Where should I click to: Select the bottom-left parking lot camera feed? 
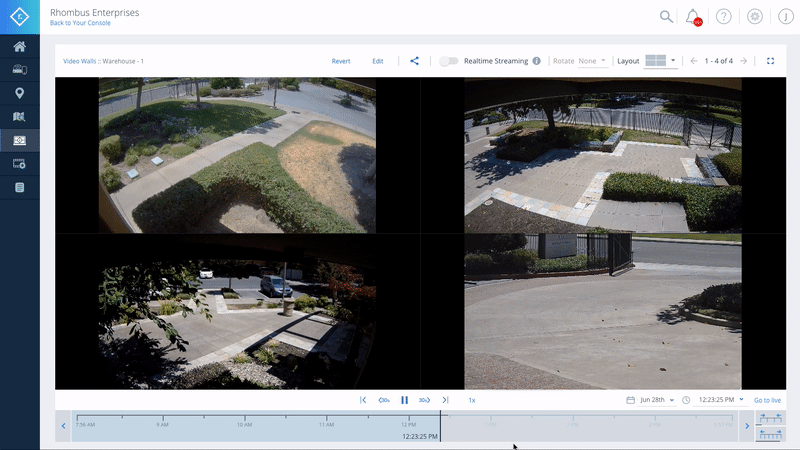[x=237, y=311]
